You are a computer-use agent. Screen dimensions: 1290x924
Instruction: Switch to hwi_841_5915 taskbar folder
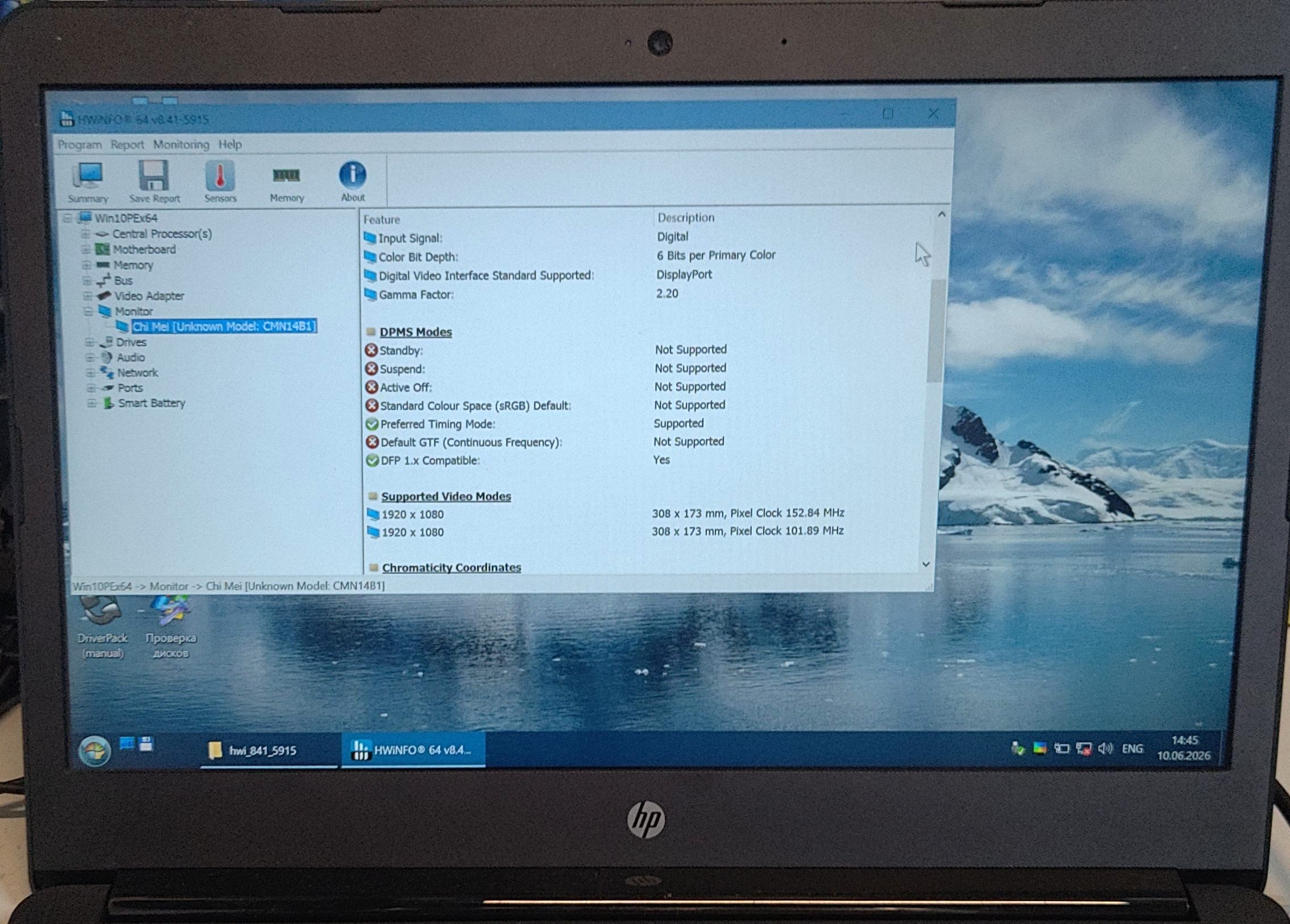click(268, 750)
